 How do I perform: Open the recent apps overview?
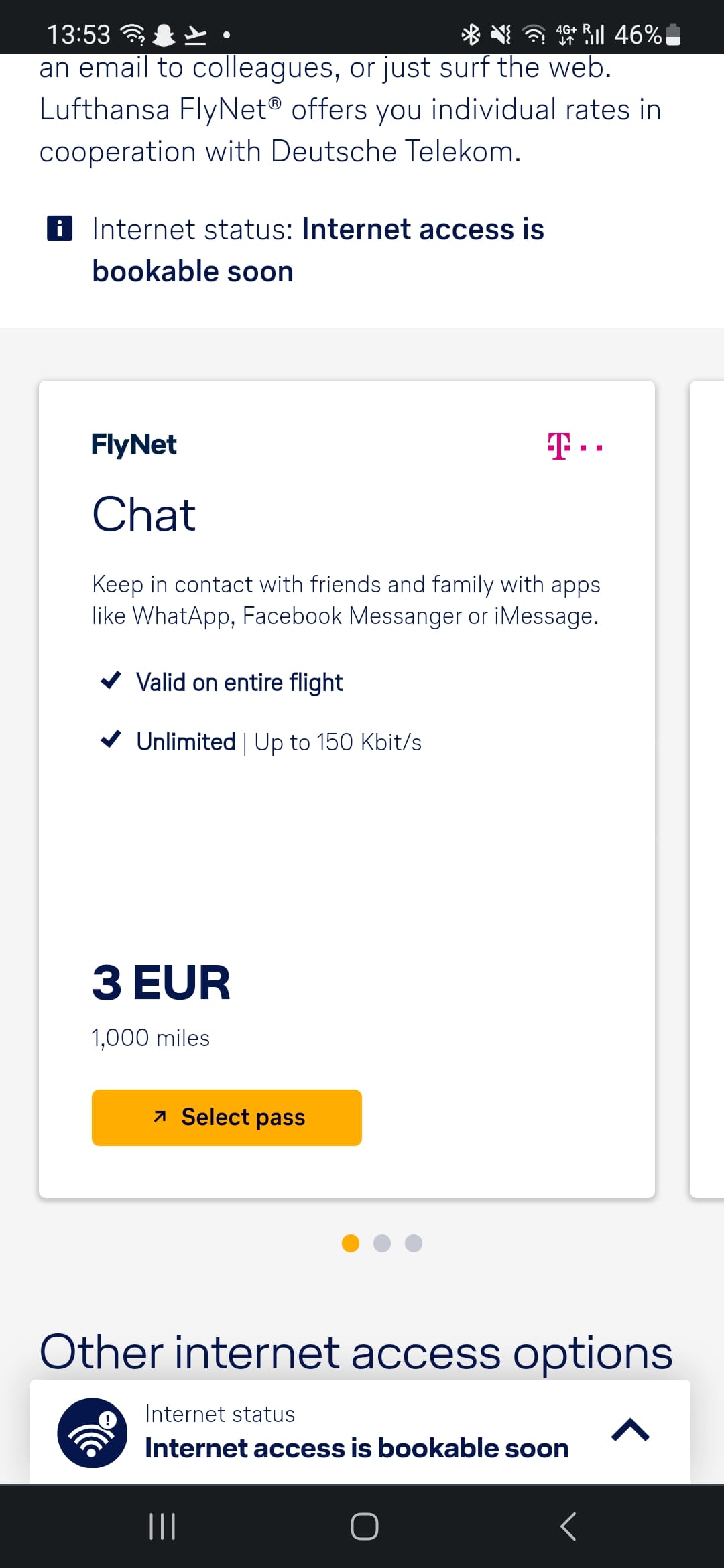tap(162, 1526)
